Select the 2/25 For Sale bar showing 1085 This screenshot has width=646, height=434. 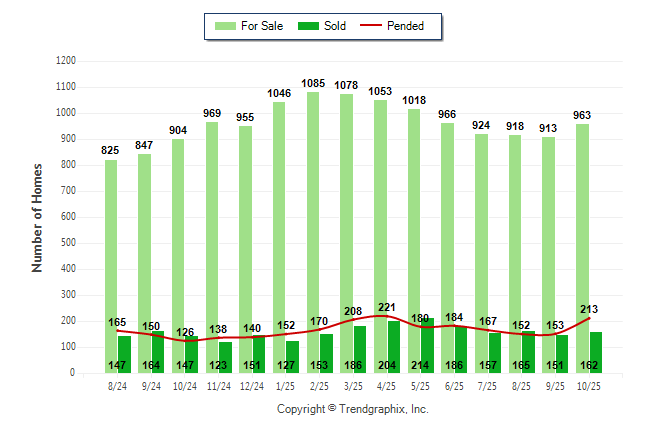tap(313, 220)
